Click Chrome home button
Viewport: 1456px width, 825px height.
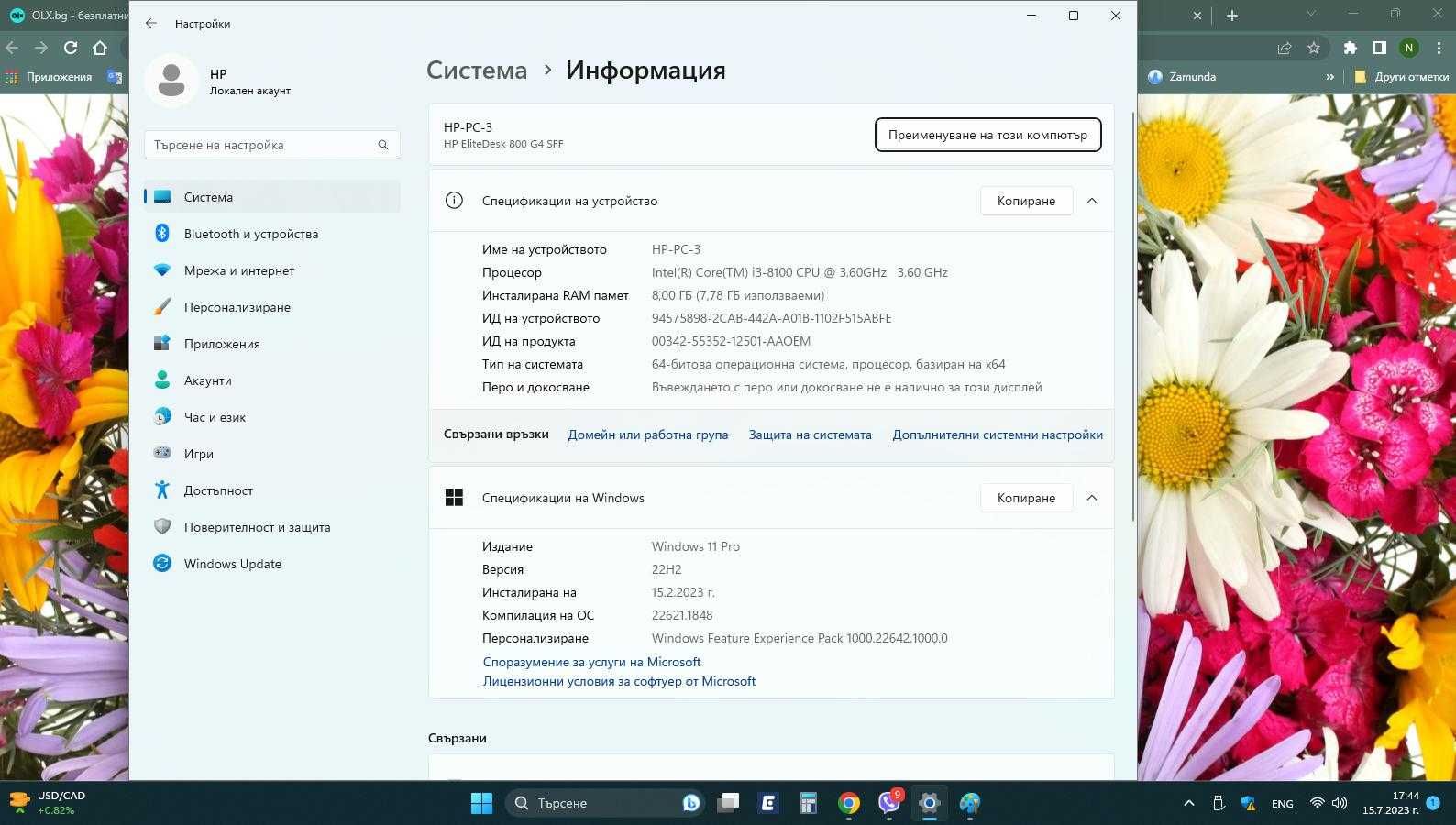tap(100, 48)
